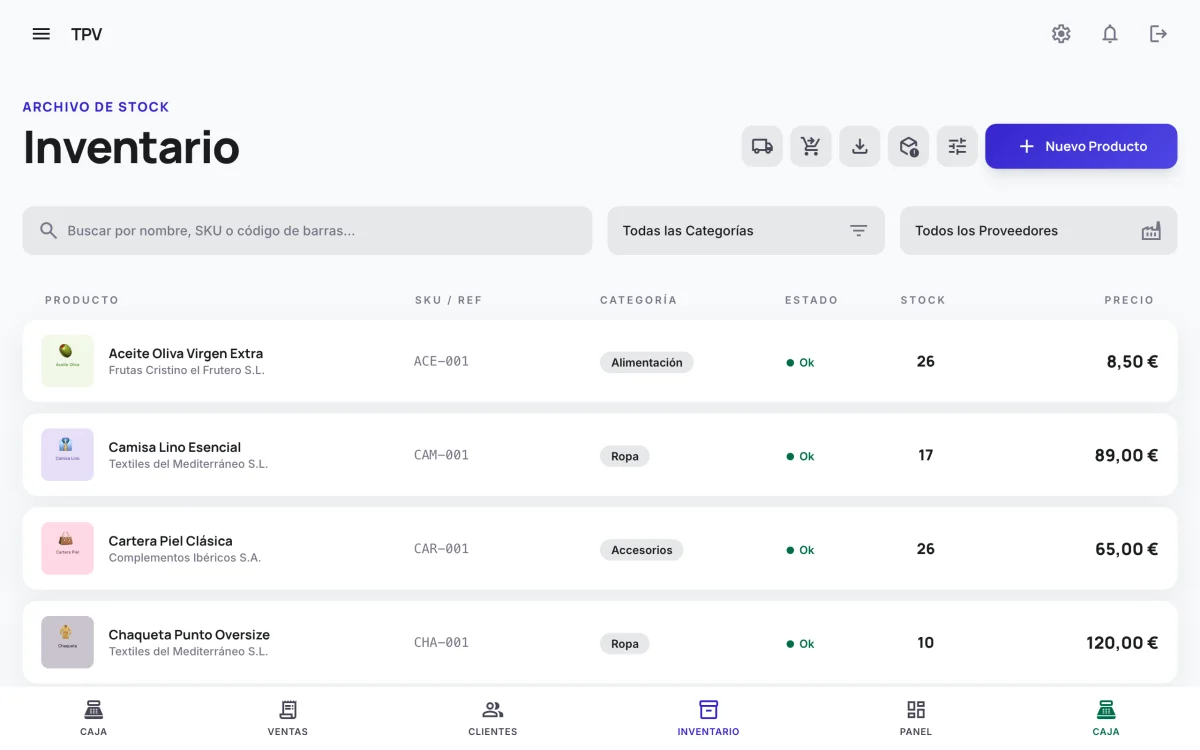
Task: Click the Alimentación category tag
Action: [647, 362]
